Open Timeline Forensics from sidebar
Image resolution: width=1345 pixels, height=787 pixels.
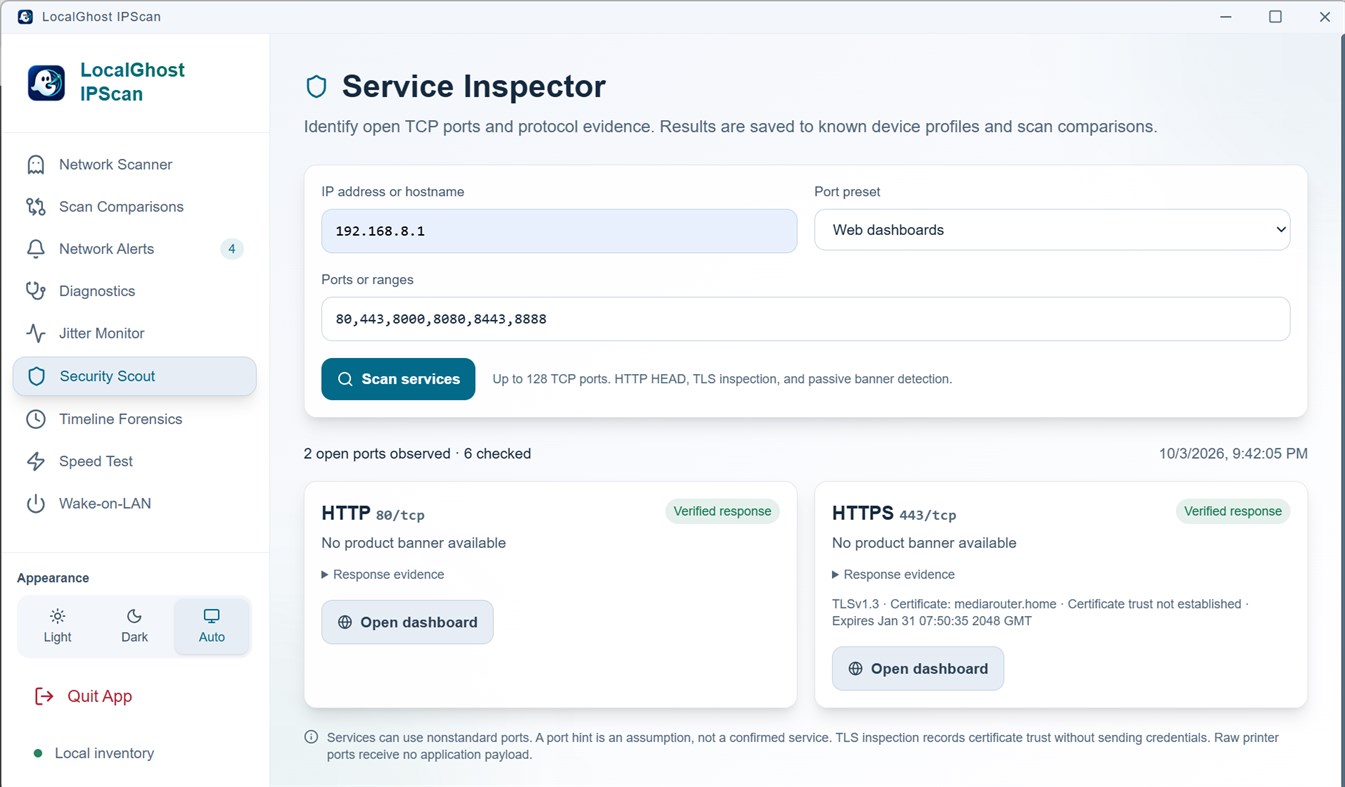pyautogui.click(x=135, y=419)
